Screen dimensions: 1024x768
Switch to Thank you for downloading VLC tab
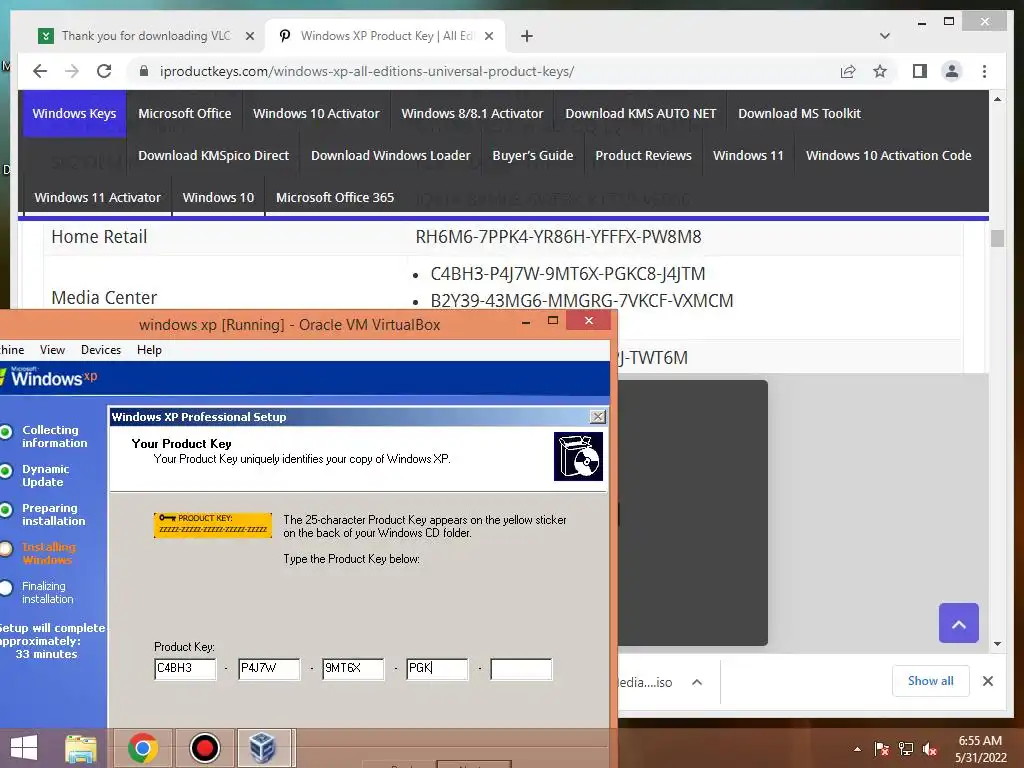coord(146,36)
